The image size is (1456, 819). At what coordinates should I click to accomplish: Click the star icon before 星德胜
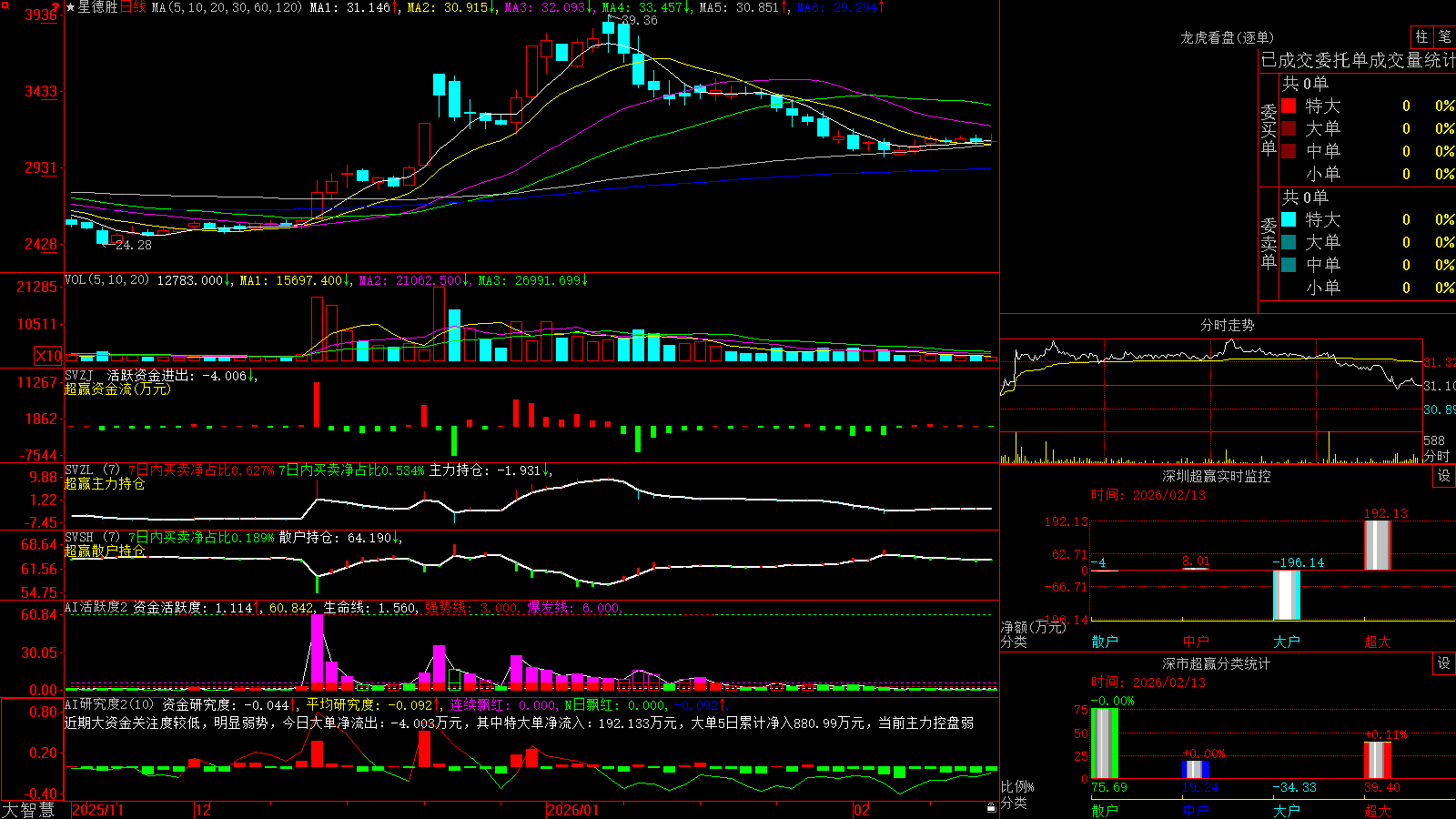tap(70, 7)
